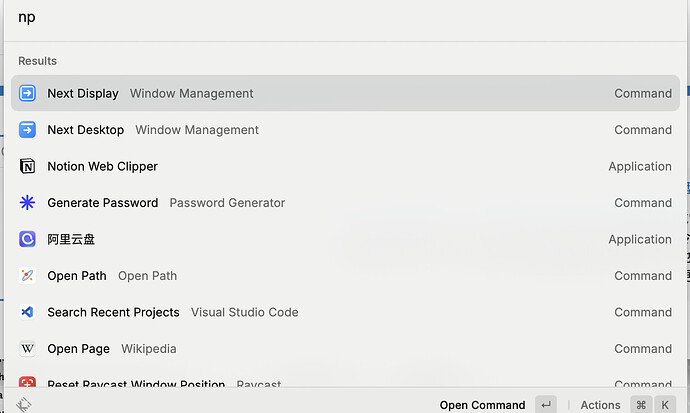Select the Next Display command row
This screenshot has width=690, height=413.
click(x=345, y=93)
